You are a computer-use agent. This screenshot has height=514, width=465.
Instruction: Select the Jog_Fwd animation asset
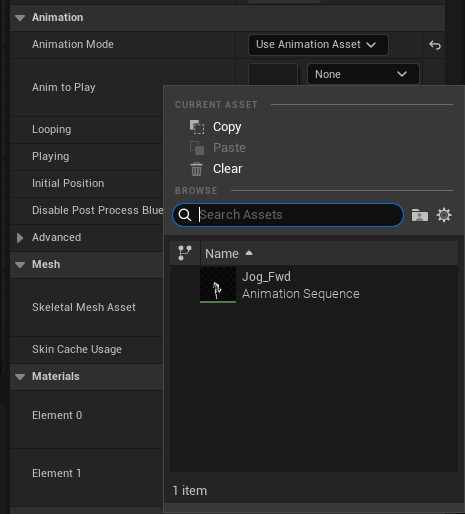pyautogui.click(x=313, y=285)
